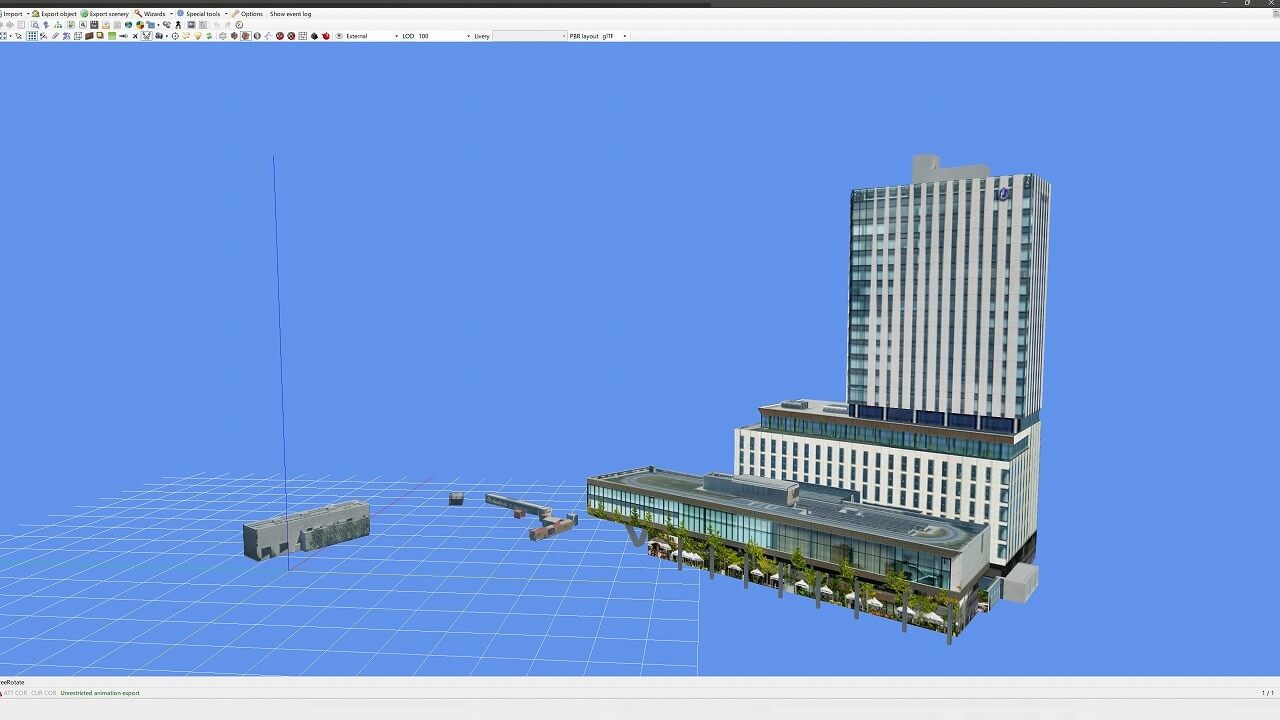Viewport: 1280px width, 720px height.
Task: Open the Wizards menu
Action: (x=153, y=14)
